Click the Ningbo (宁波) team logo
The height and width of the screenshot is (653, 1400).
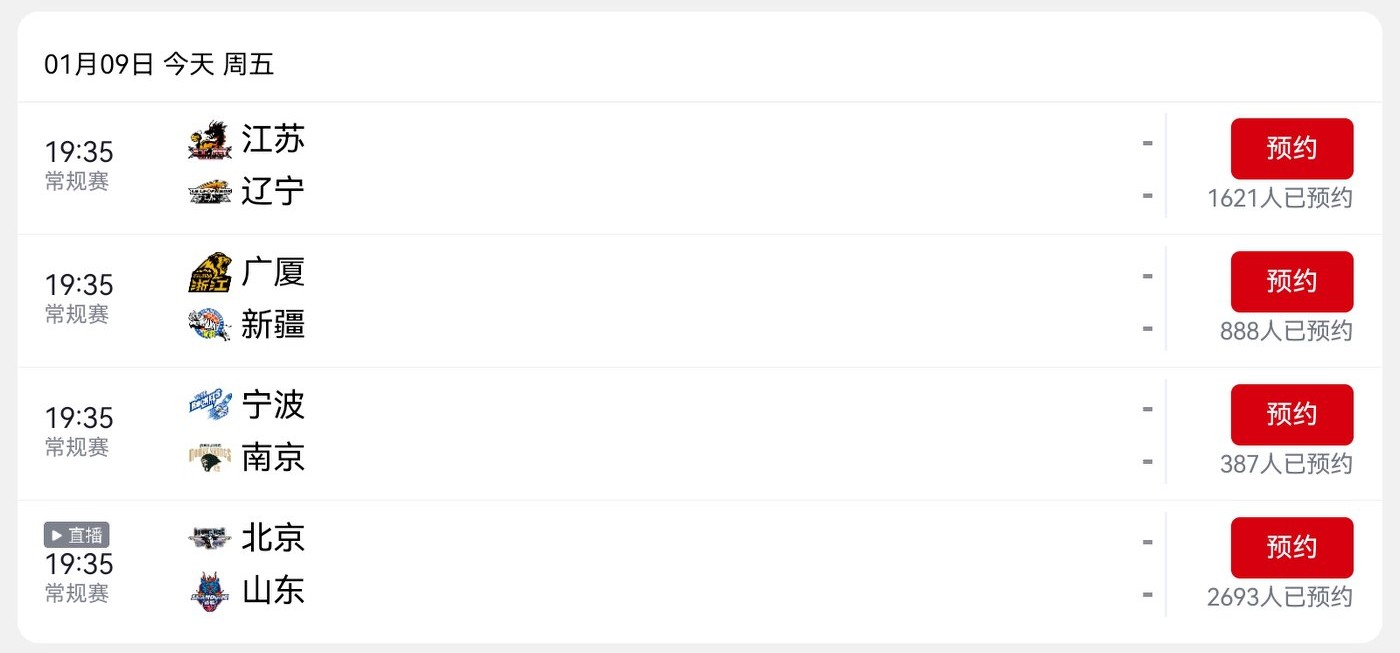[x=210, y=405]
